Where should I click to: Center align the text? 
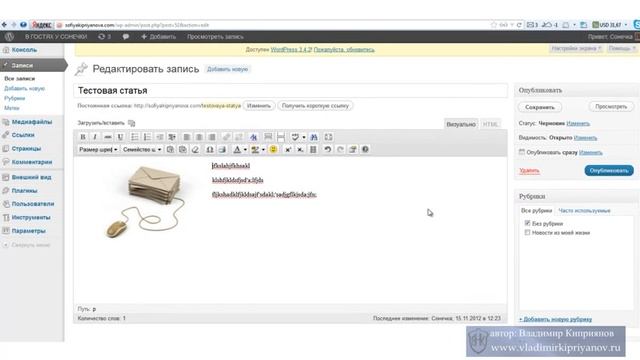point(199,137)
